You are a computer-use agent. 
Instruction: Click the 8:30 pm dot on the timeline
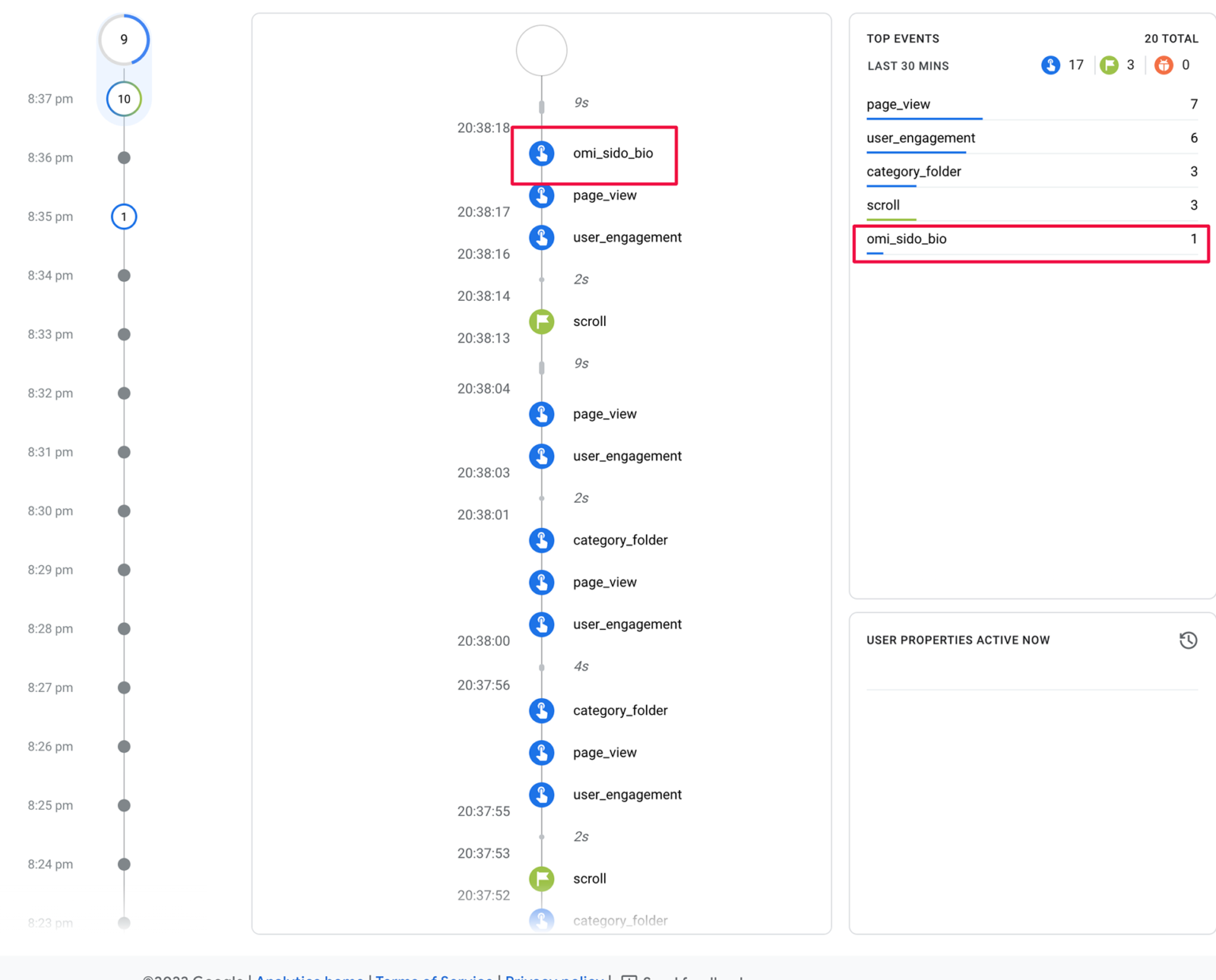coord(123,511)
